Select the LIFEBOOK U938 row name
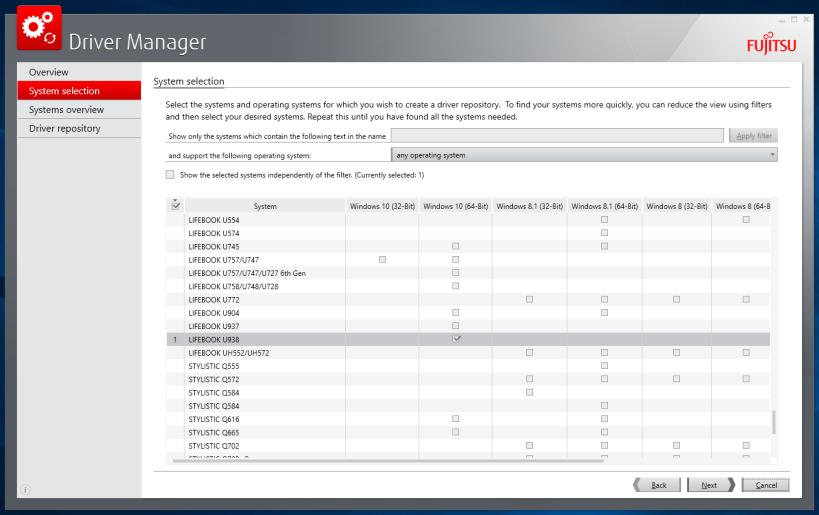The width and height of the screenshot is (819, 515). [x=214, y=340]
